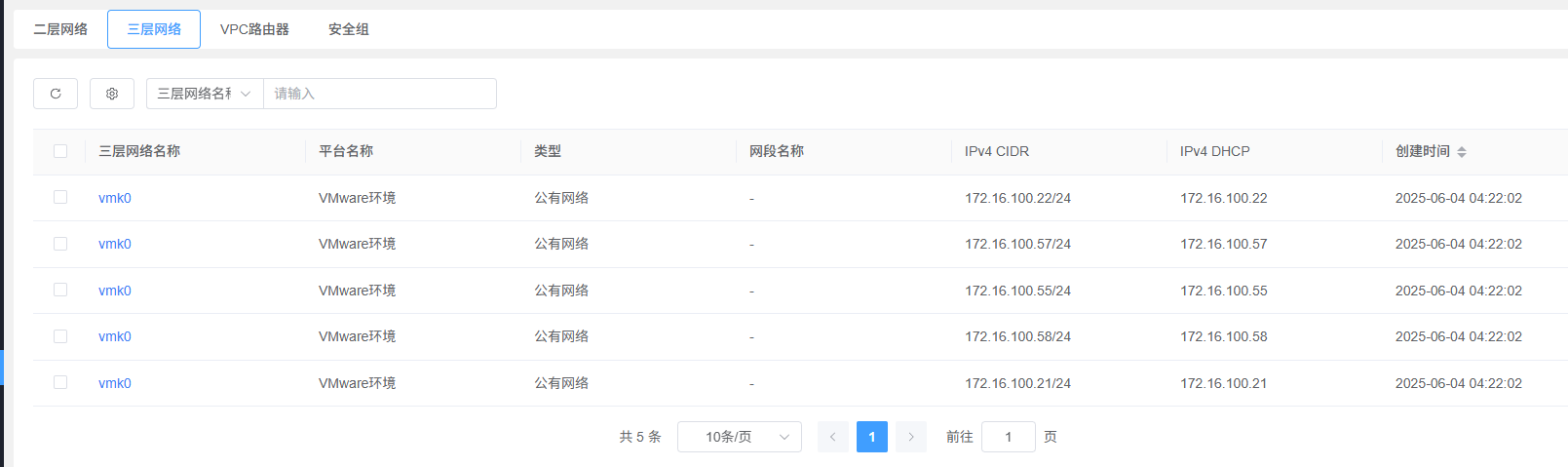Switch to the 三层网络 tab

[x=154, y=29]
